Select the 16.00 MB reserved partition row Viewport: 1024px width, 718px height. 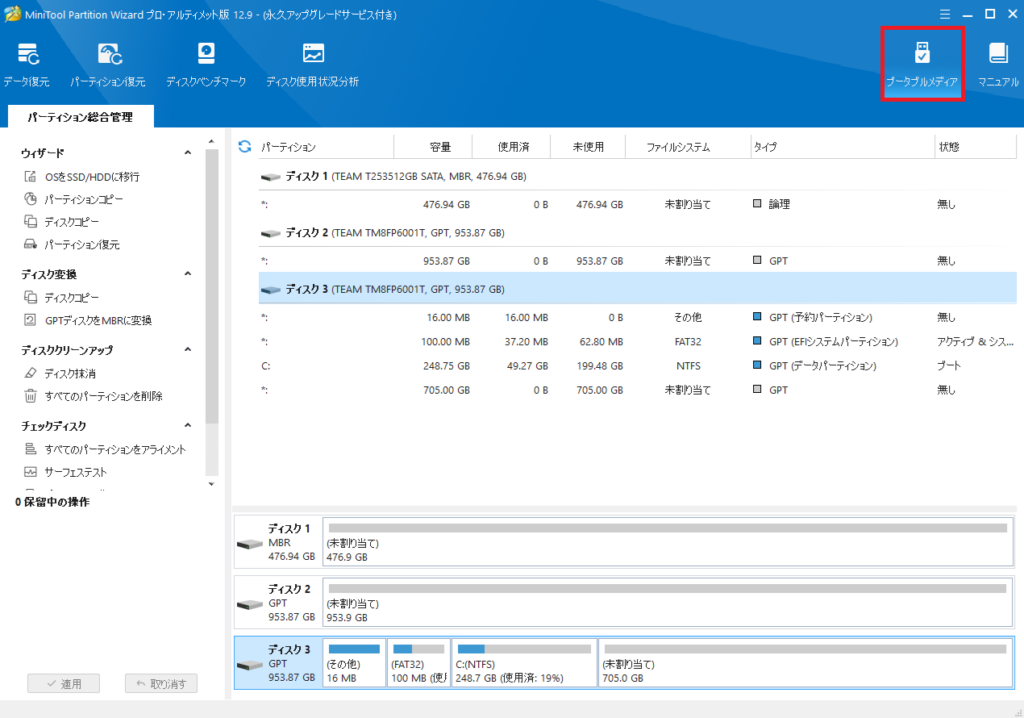637,318
